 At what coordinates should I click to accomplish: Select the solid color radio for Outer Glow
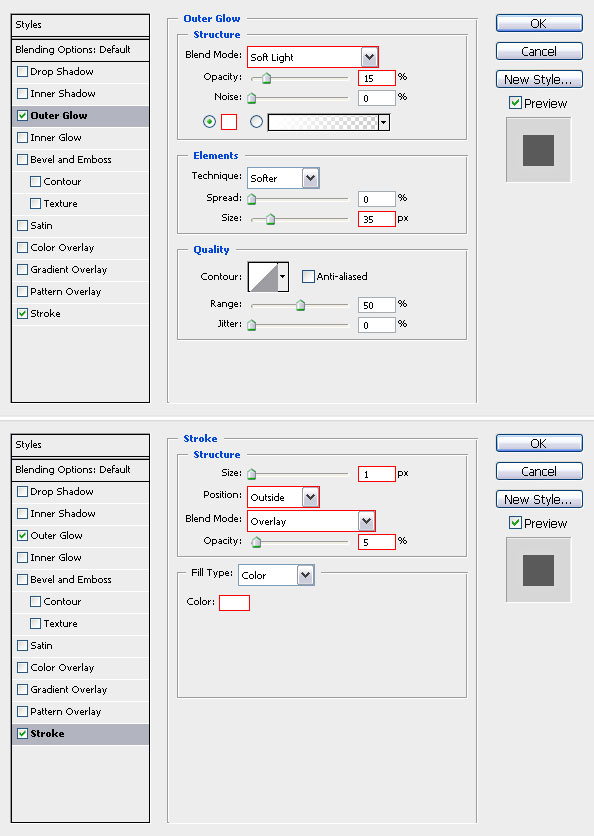click(x=210, y=122)
